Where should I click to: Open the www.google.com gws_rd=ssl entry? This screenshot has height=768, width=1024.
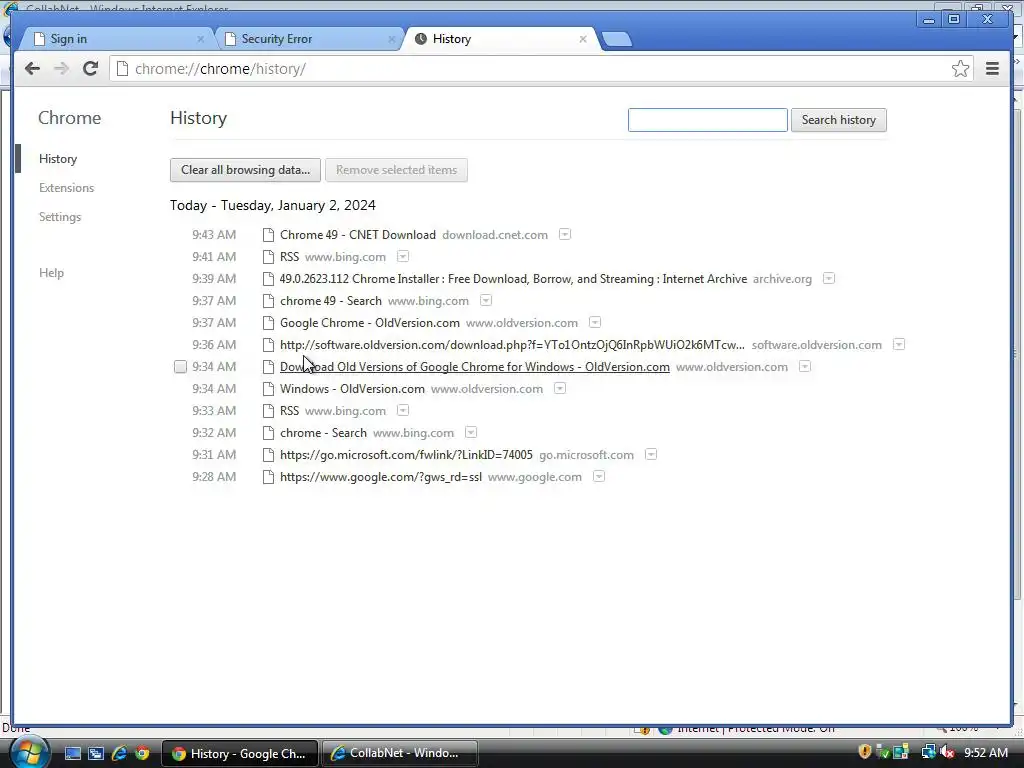pos(381,477)
